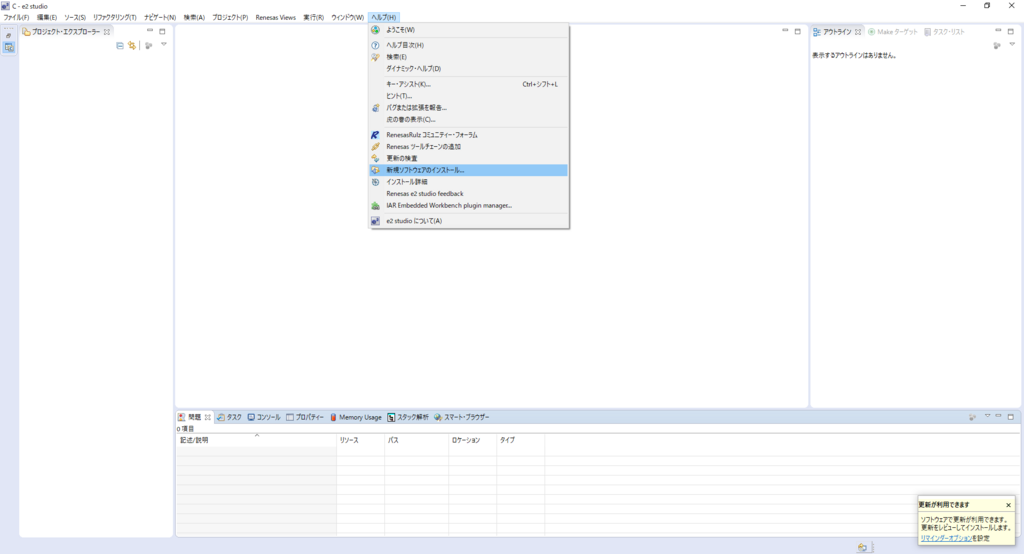Screen dimensions: 1024x554
Task: Click the ようこそ(W) globe icon in Help menu
Action: (x=376, y=30)
